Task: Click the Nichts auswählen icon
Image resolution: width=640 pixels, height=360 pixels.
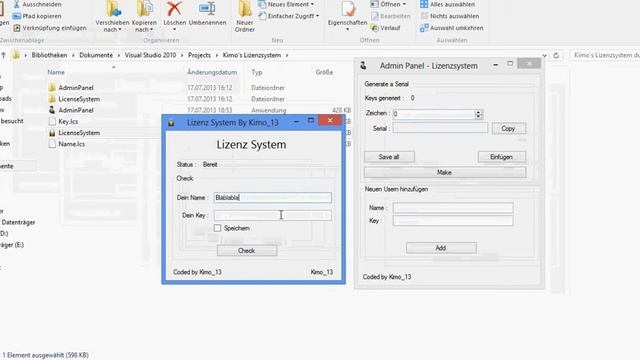Action: point(424,16)
